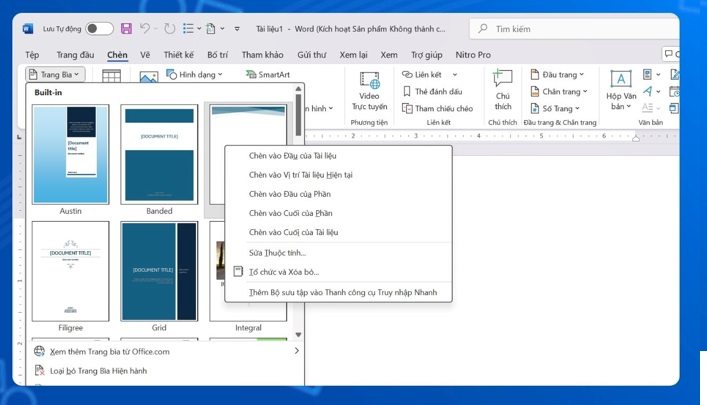Click the Hộp Văn bản text box icon

[620, 90]
